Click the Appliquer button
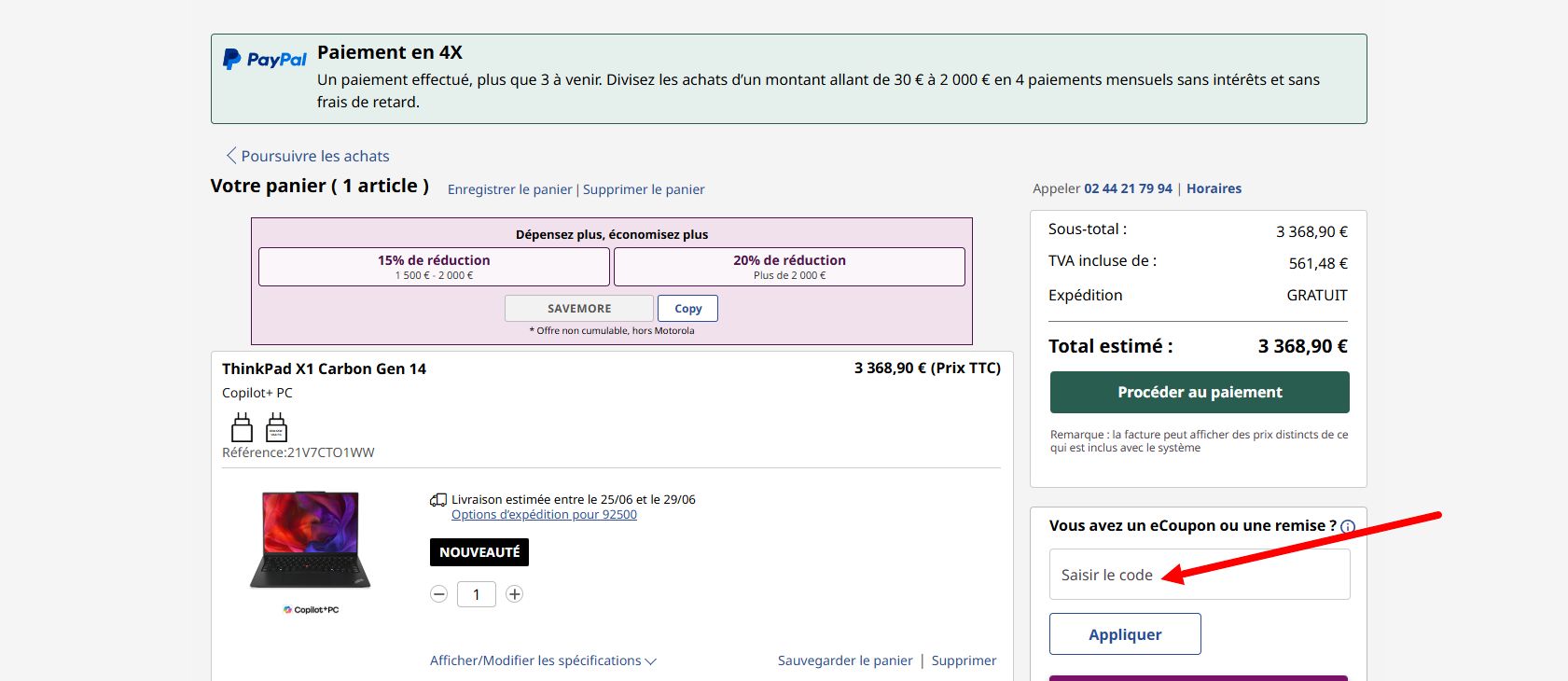The image size is (1568, 681). (1125, 634)
